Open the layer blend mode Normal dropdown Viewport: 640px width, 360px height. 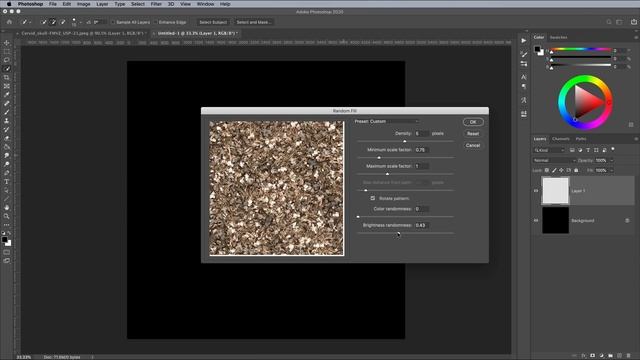click(x=554, y=160)
